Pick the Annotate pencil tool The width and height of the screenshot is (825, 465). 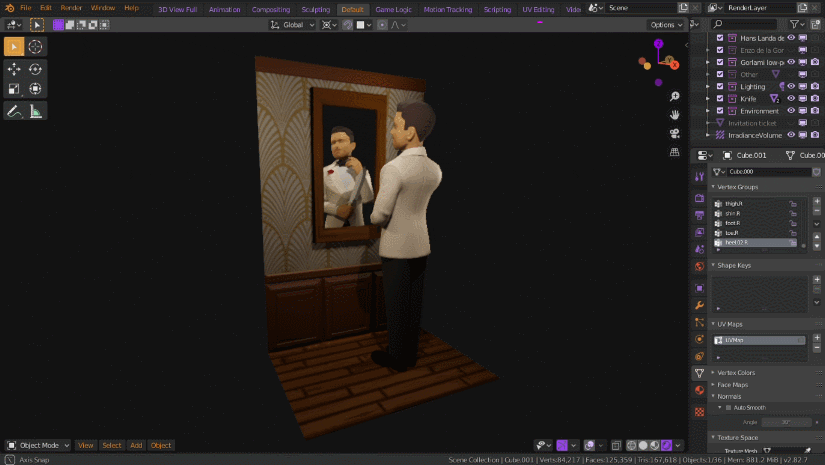tap(14, 111)
